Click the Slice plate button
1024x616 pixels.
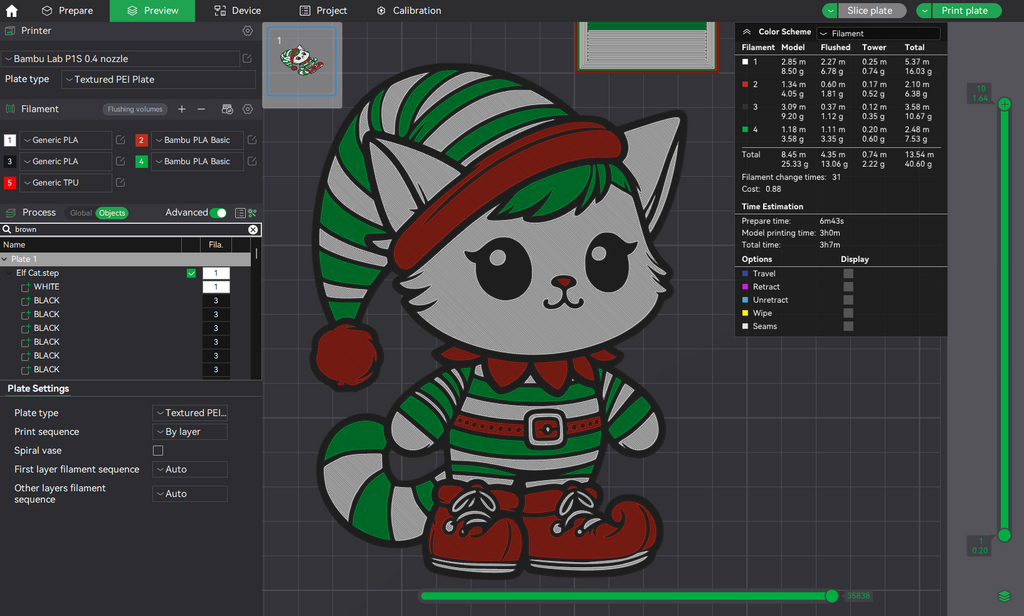(869, 10)
